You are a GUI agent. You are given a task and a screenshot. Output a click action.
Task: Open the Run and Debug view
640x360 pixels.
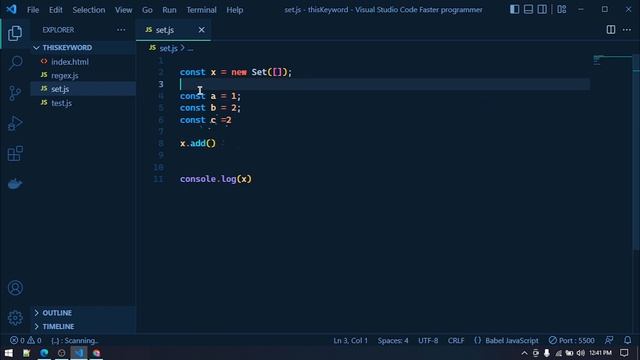tap(15, 123)
